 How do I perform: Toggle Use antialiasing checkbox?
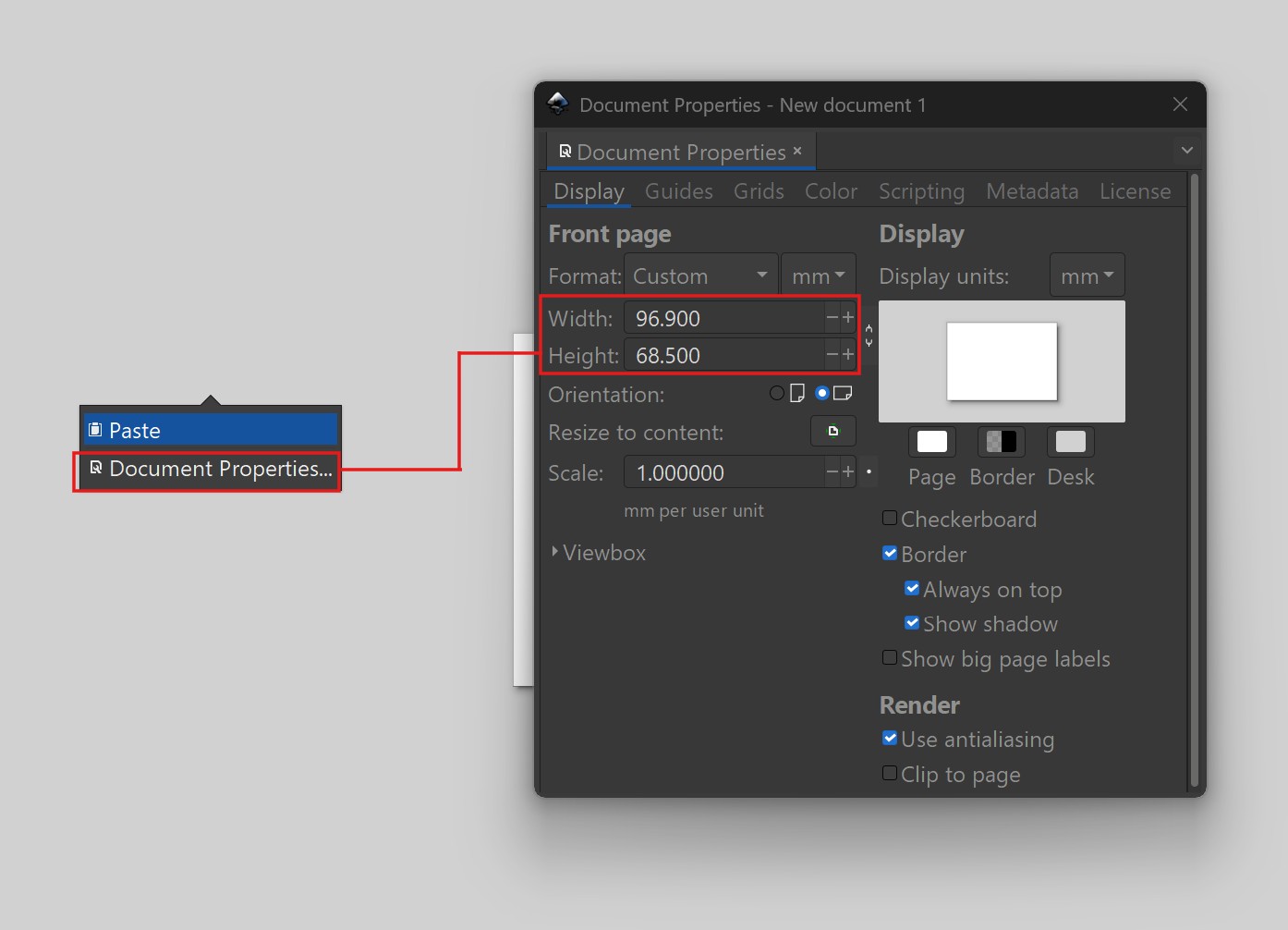[x=890, y=738]
